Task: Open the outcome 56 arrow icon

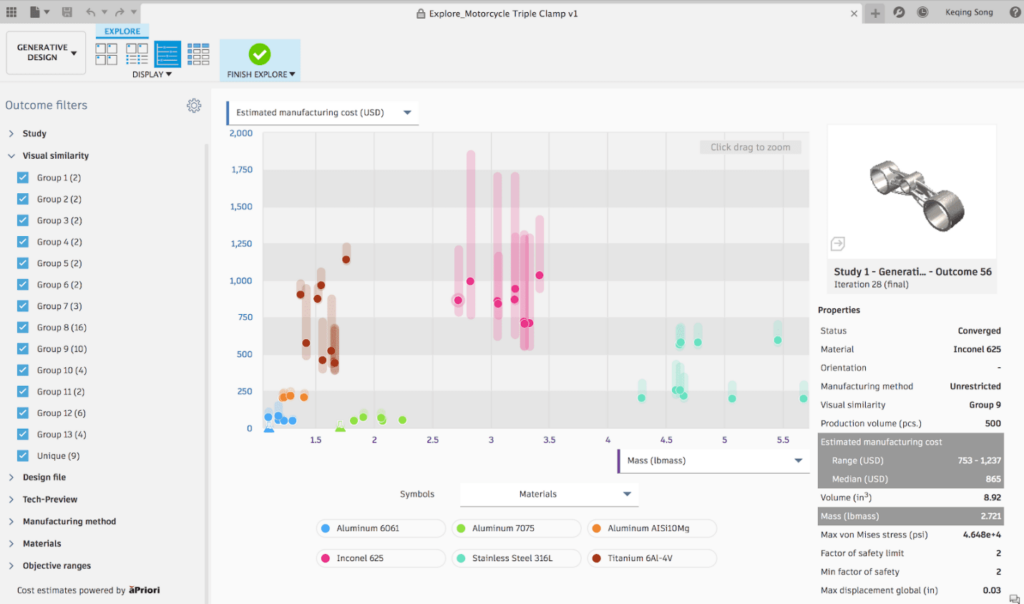Action: click(838, 244)
